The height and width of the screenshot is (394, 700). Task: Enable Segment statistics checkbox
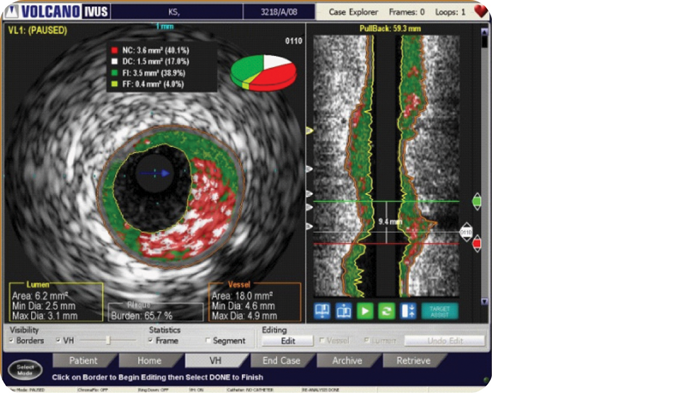[208, 340]
